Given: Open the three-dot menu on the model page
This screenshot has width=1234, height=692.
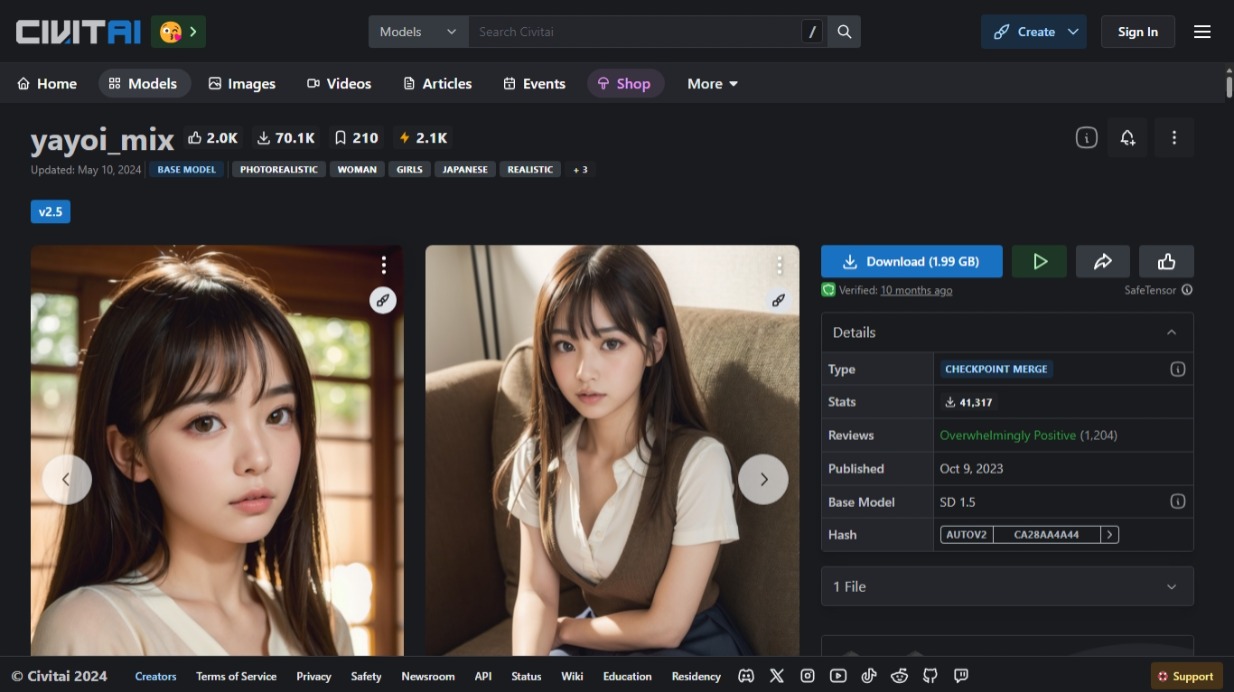Looking at the screenshot, I should point(1174,137).
